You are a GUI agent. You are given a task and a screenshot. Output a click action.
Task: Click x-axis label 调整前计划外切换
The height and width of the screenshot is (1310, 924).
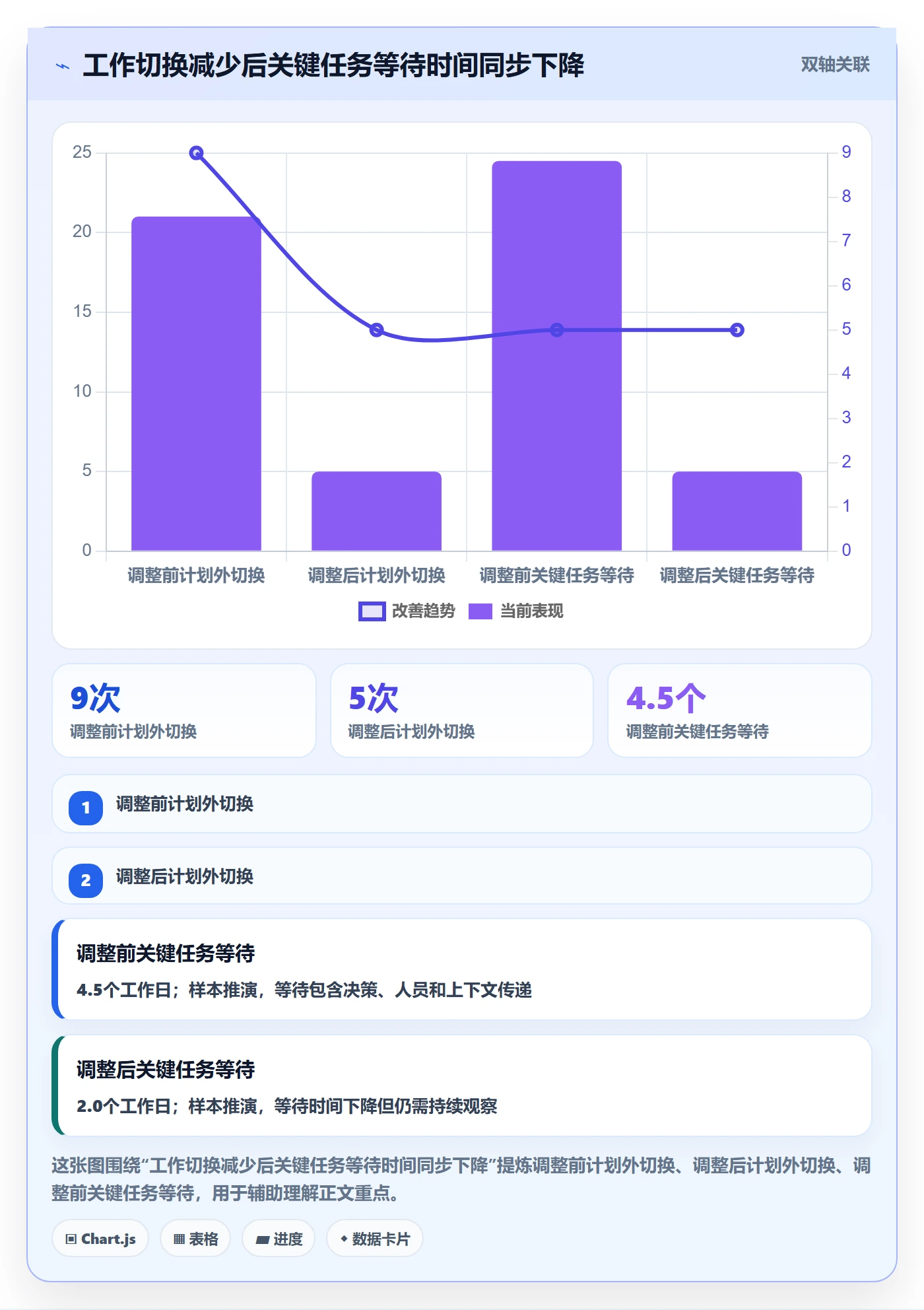tap(196, 576)
